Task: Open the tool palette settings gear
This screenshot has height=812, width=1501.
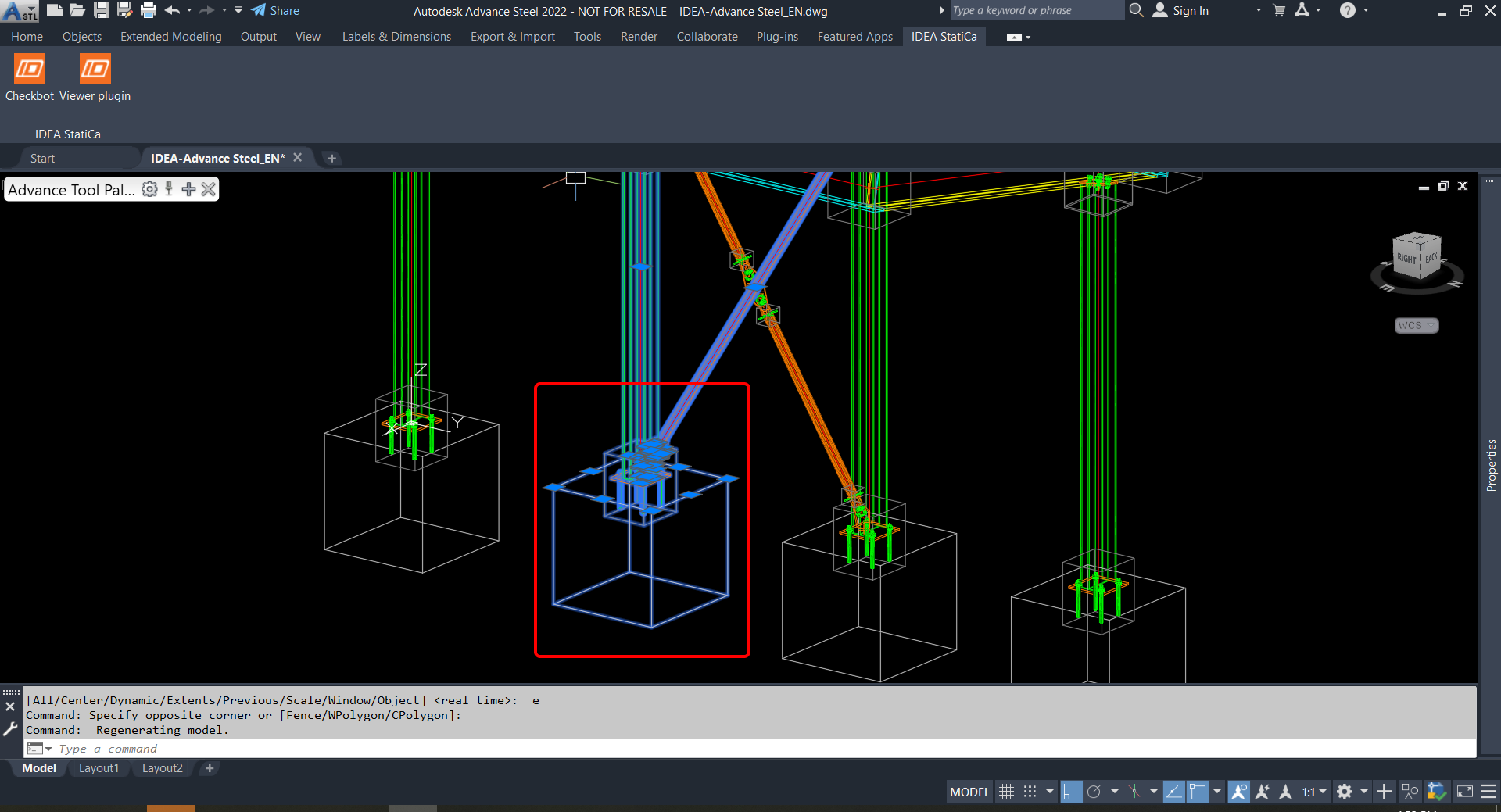Action: tap(149, 189)
